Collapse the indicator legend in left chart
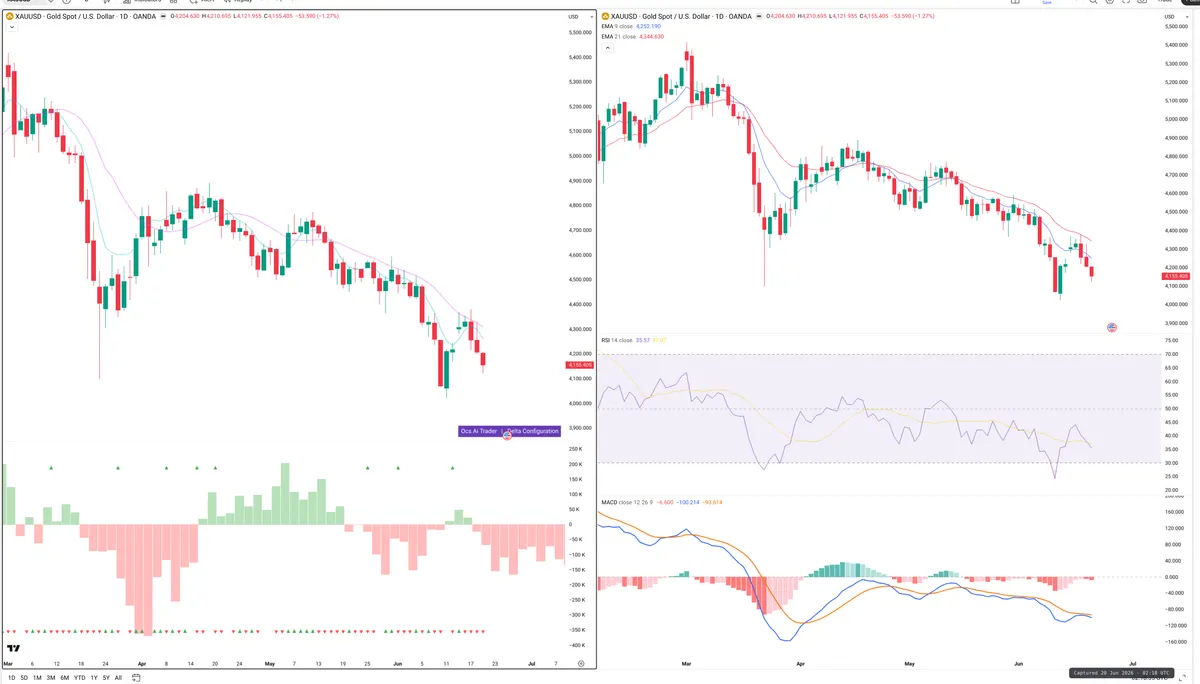Screen dimensions: 1200x684 tap(12, 28)
